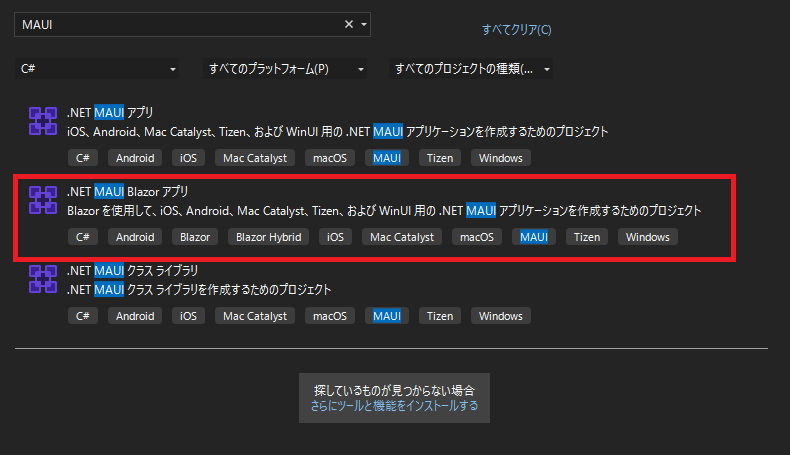
Task: Click the .NET MAUI アプリ template icon
Action: pos(43,121)
